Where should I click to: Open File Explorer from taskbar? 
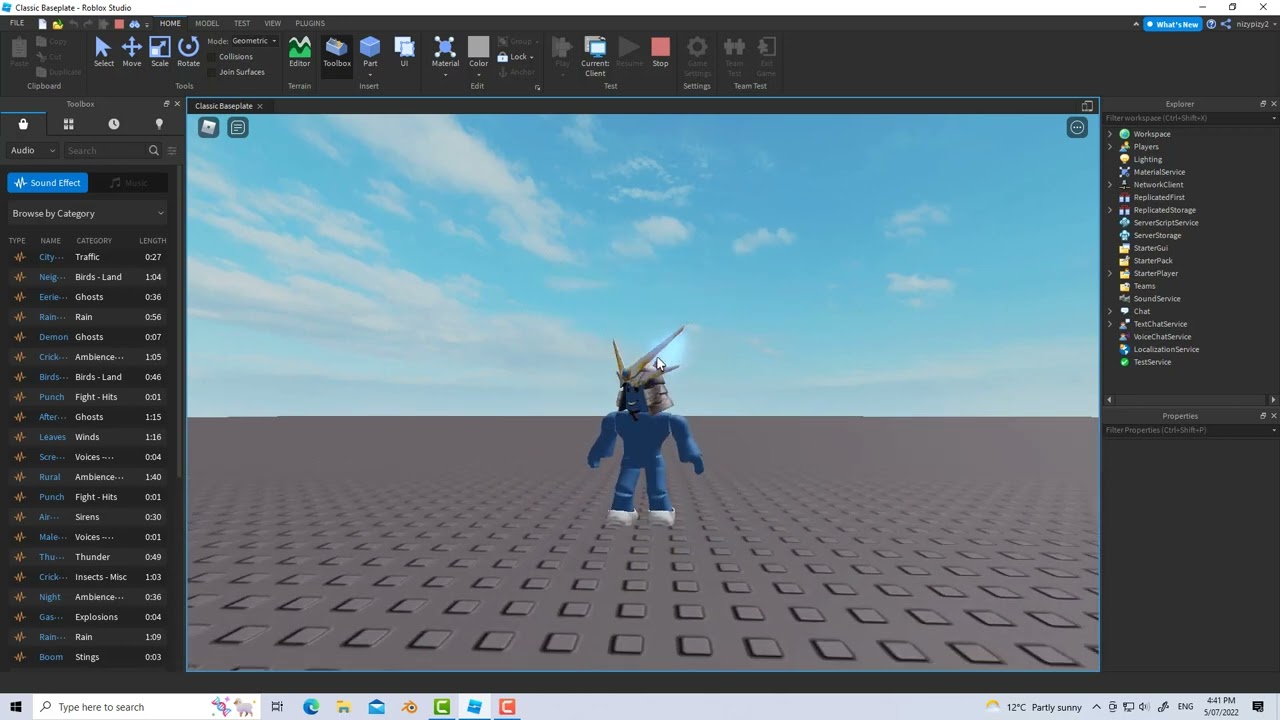point(343,707)
